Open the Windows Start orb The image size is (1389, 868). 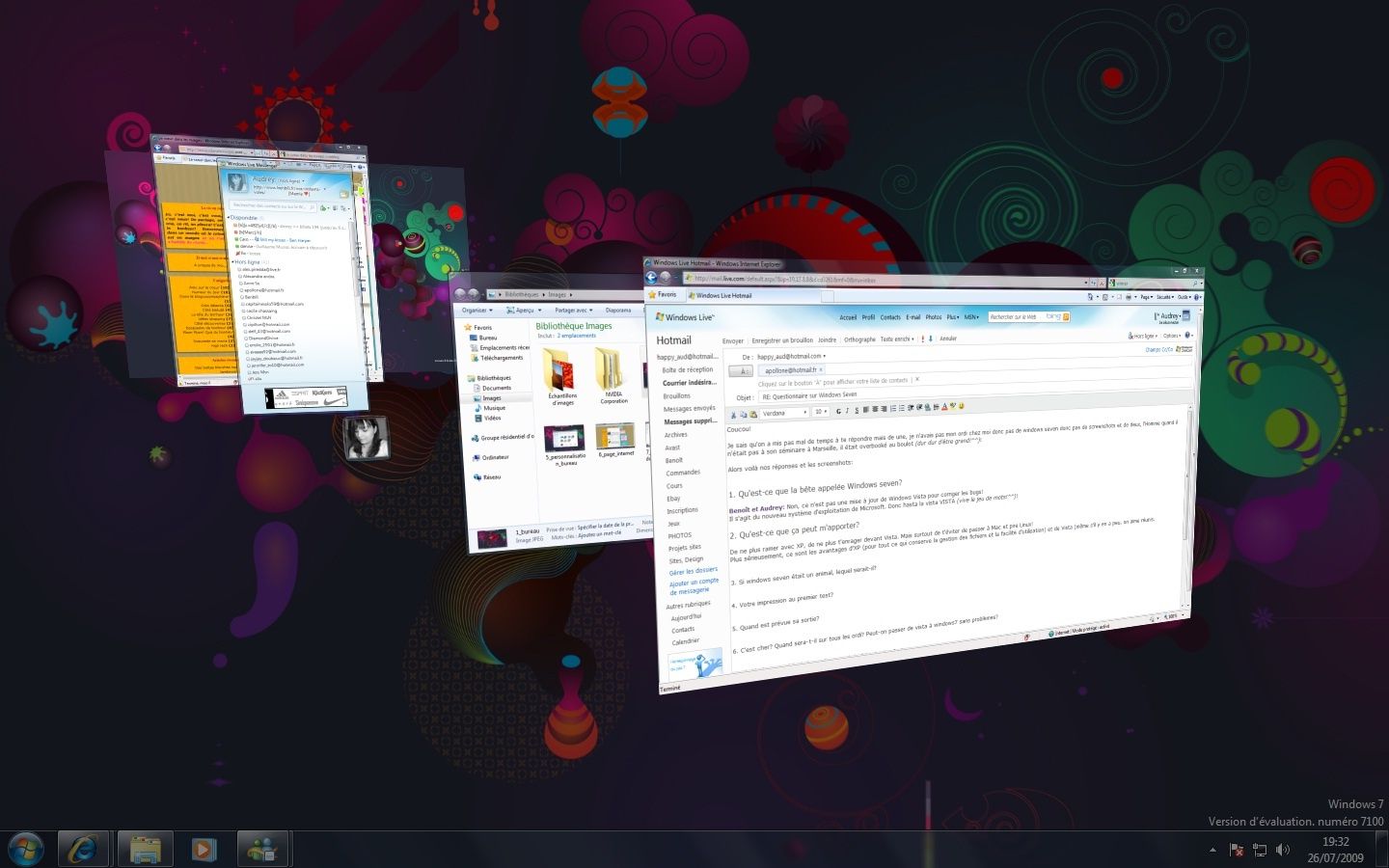(26, 849)
